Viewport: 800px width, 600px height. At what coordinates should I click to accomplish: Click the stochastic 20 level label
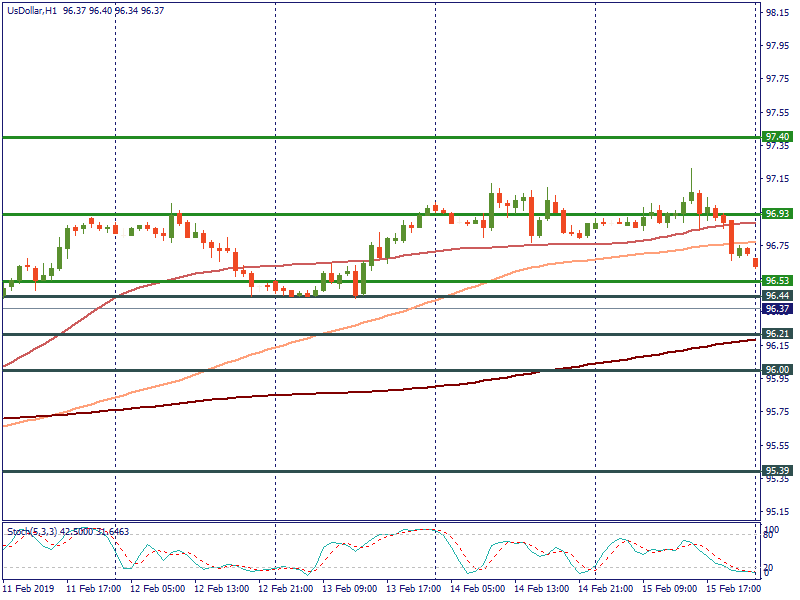(769, 568)
